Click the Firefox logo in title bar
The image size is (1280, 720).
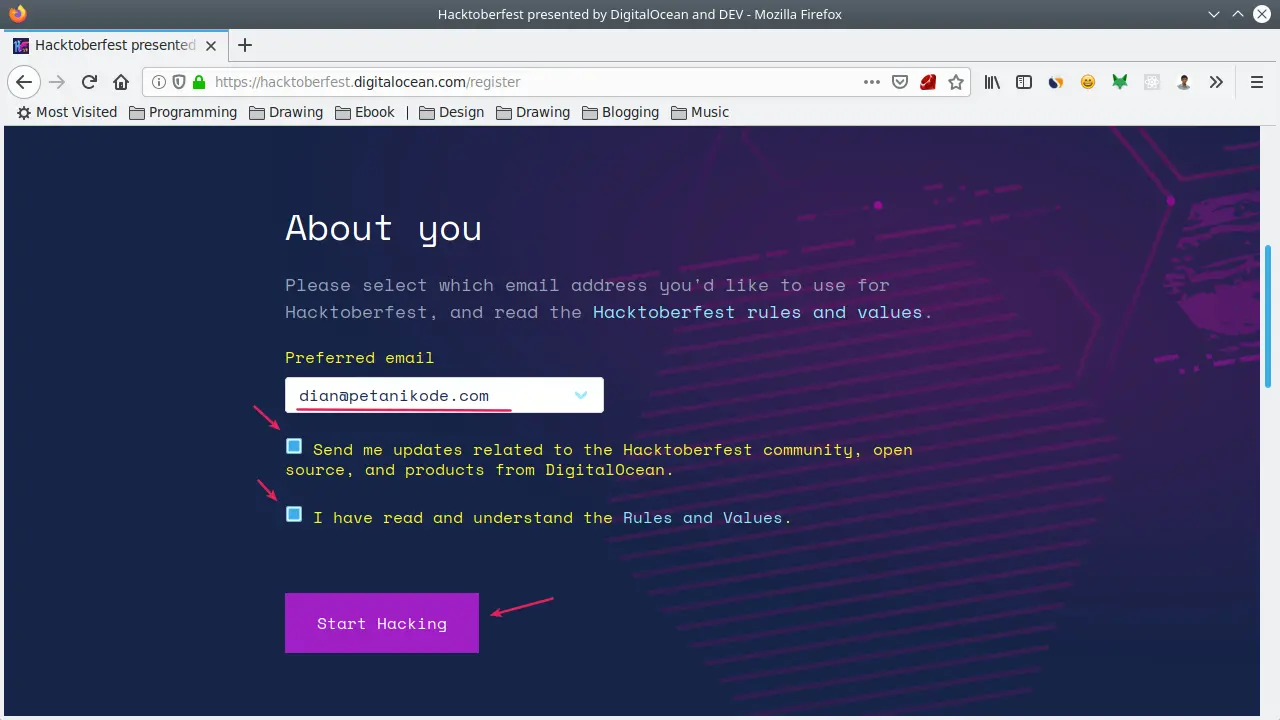click(x=17, y=14)
